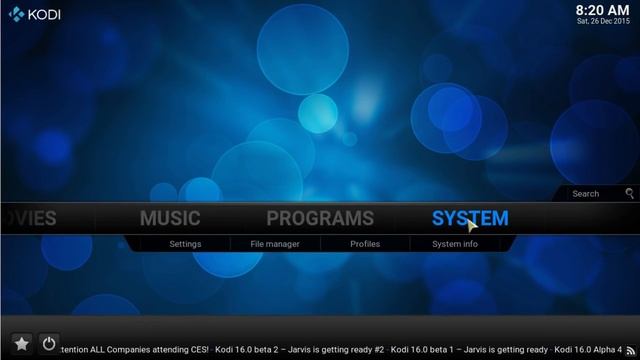Click the Kodi logo

point(35,14)
